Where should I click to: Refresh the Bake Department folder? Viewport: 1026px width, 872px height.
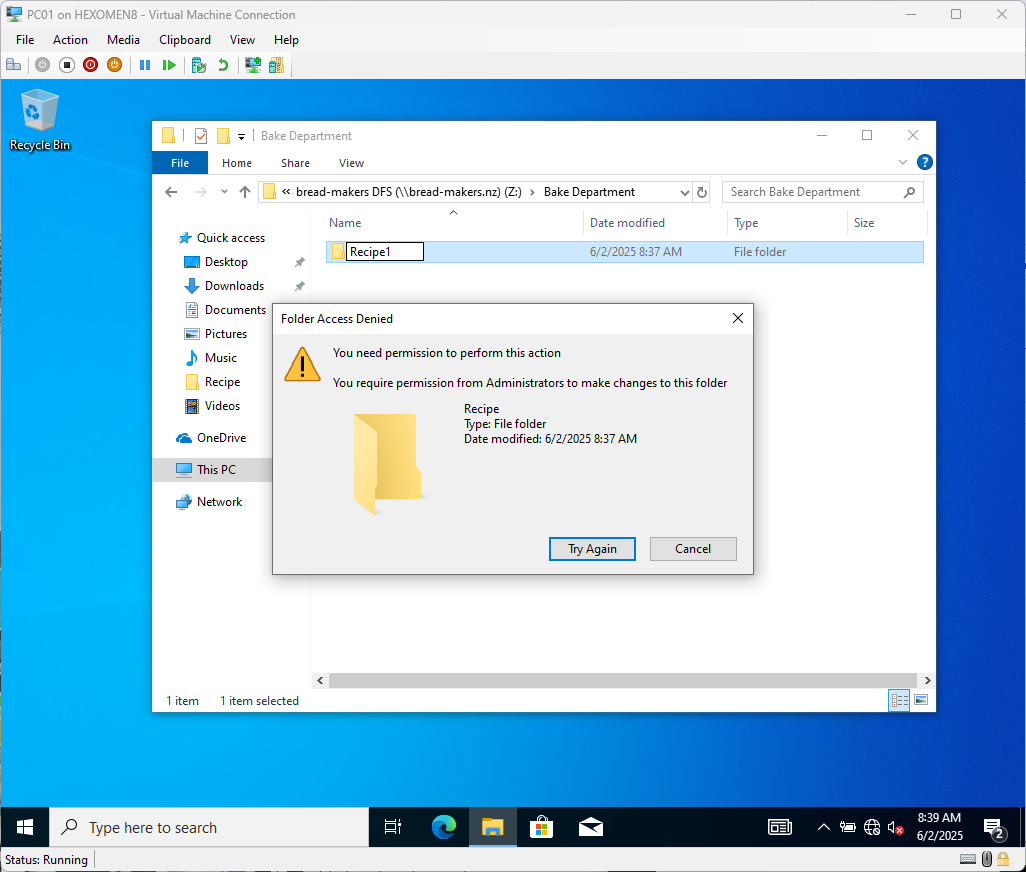[x=702, y=192]
